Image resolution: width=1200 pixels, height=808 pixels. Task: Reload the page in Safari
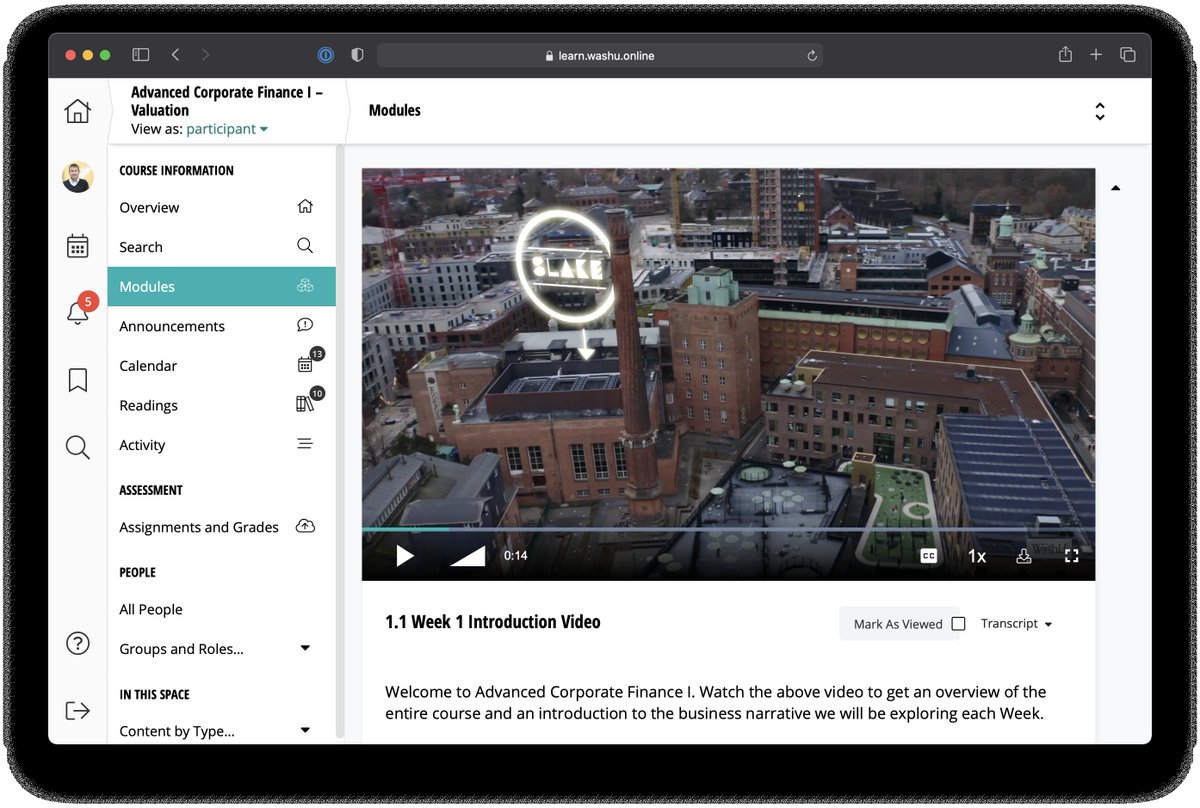pos(812,56)
